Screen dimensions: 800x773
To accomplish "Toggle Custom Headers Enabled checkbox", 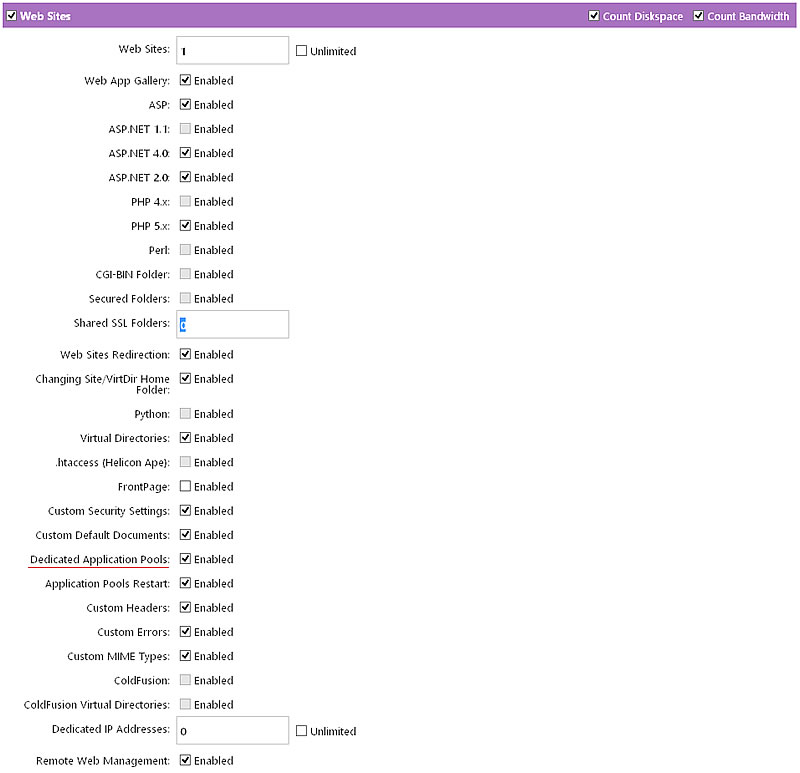I will pyautogui.click(x=185, y=607).
